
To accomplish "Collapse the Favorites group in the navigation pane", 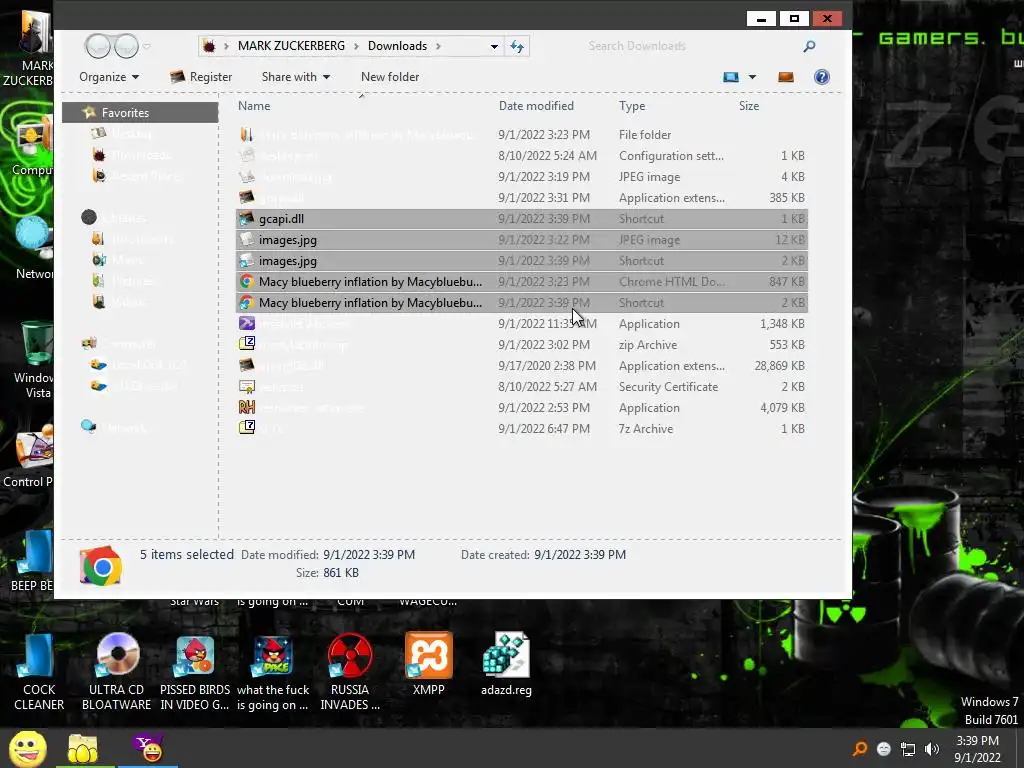I will coord(140,112).
